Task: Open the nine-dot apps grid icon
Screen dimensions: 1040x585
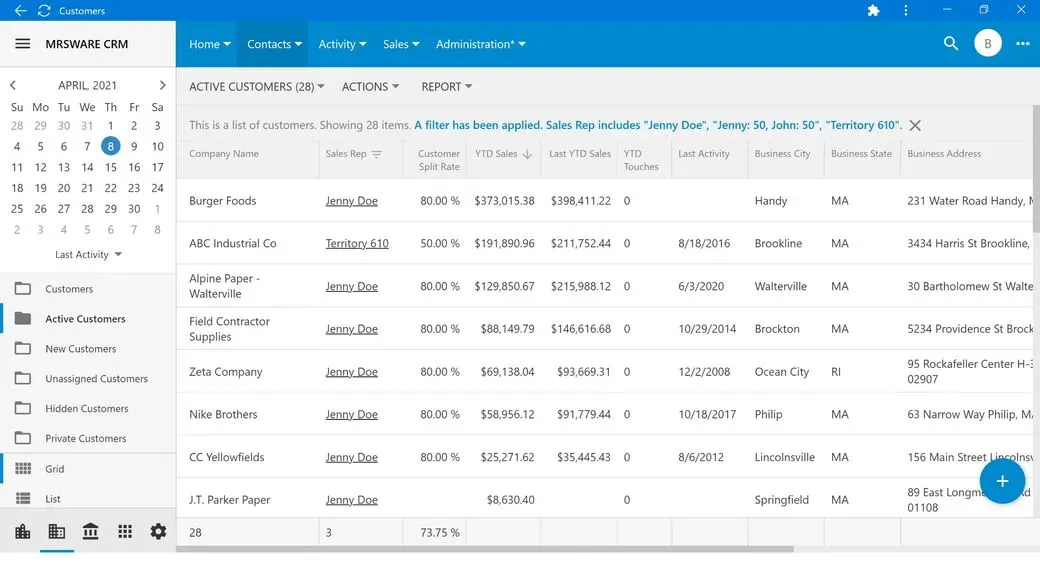Action: click(125, 532)
